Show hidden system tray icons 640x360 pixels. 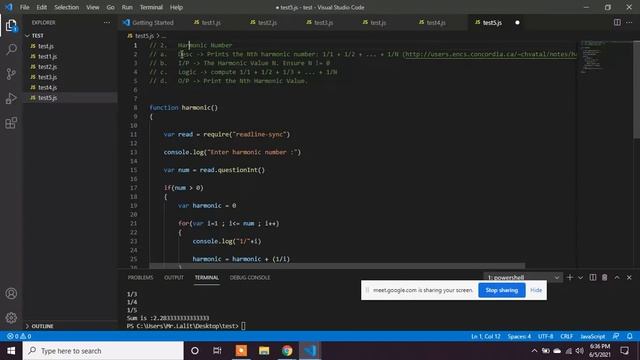tap(534, 351)
